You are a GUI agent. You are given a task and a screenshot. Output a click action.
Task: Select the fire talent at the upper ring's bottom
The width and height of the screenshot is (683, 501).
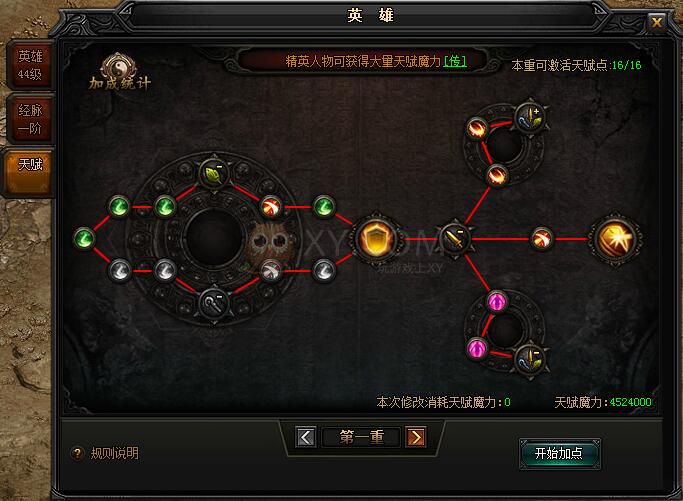click(496, 176)
